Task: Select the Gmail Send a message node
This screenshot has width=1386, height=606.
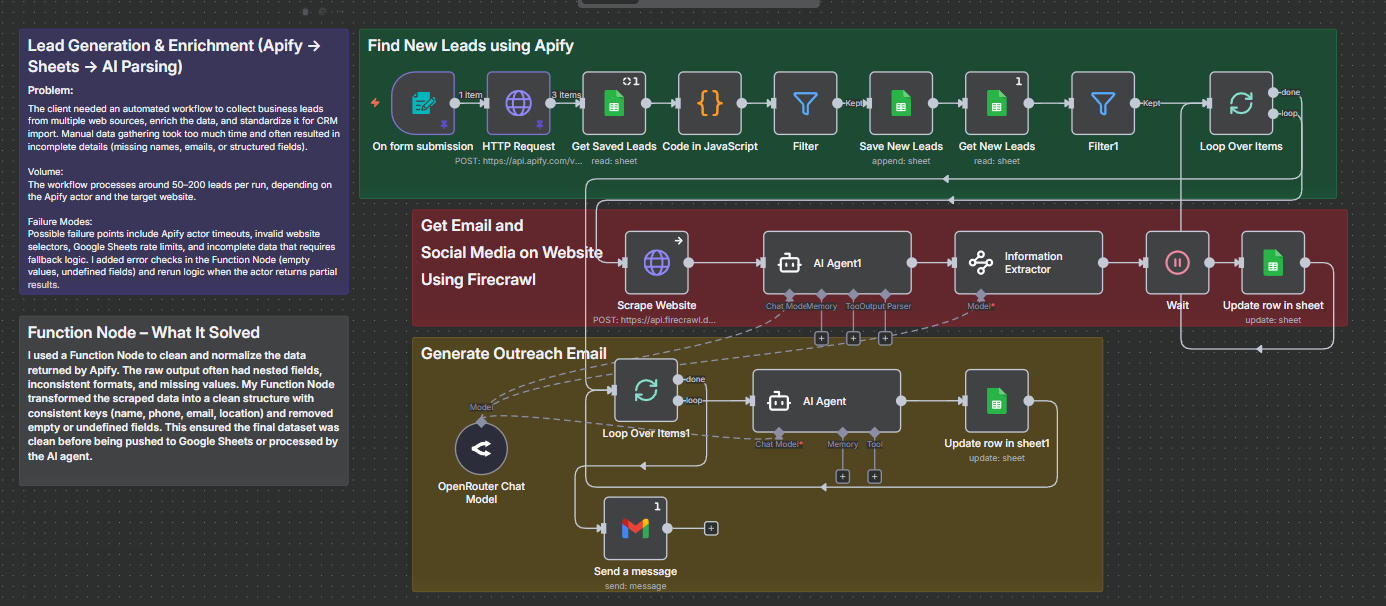Action: click(x=635, y=528)
